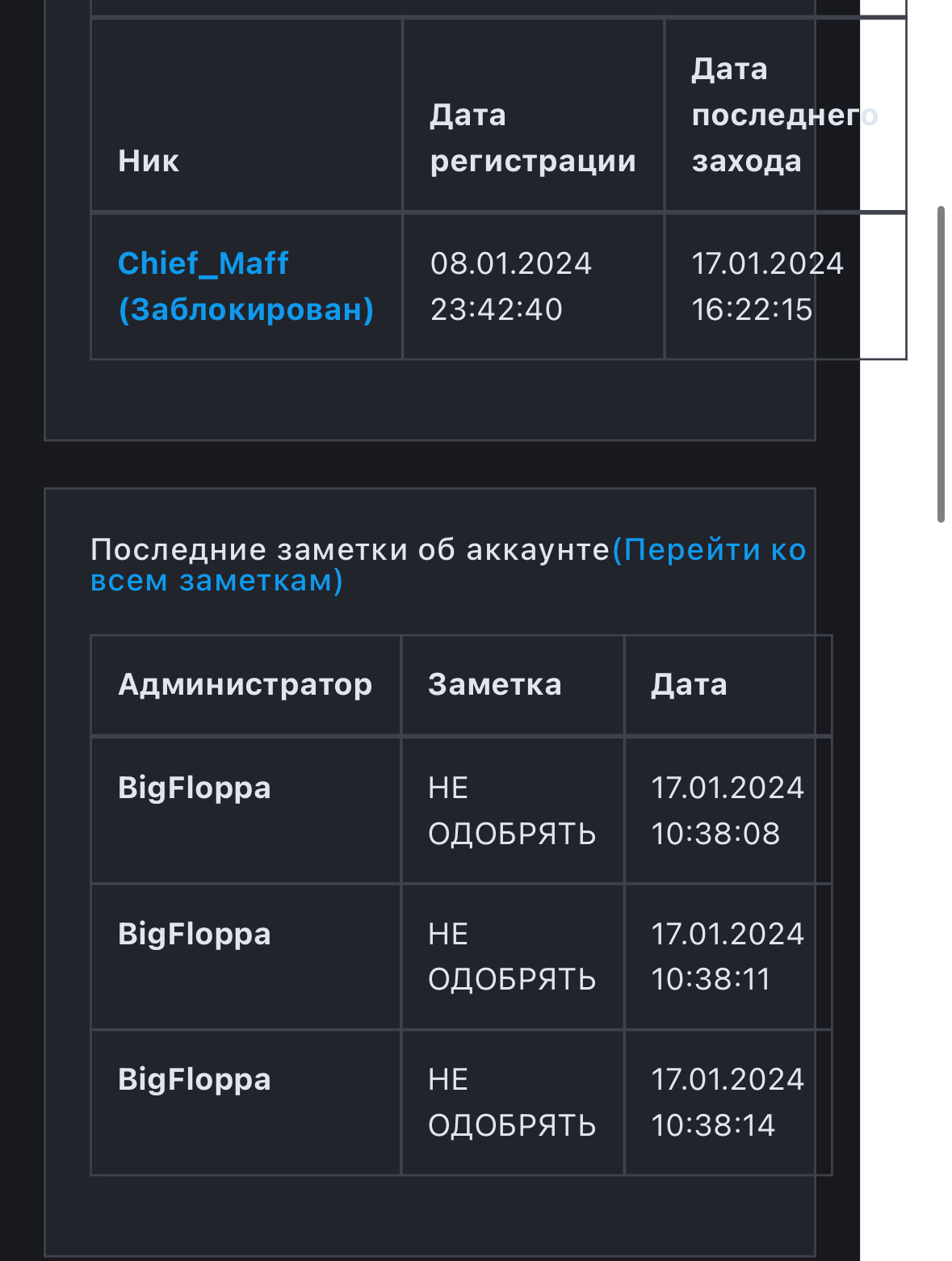Click the 'Администратор' column header
The image size is (952, 1261).
pyautogui.click(x=245, y=685)
